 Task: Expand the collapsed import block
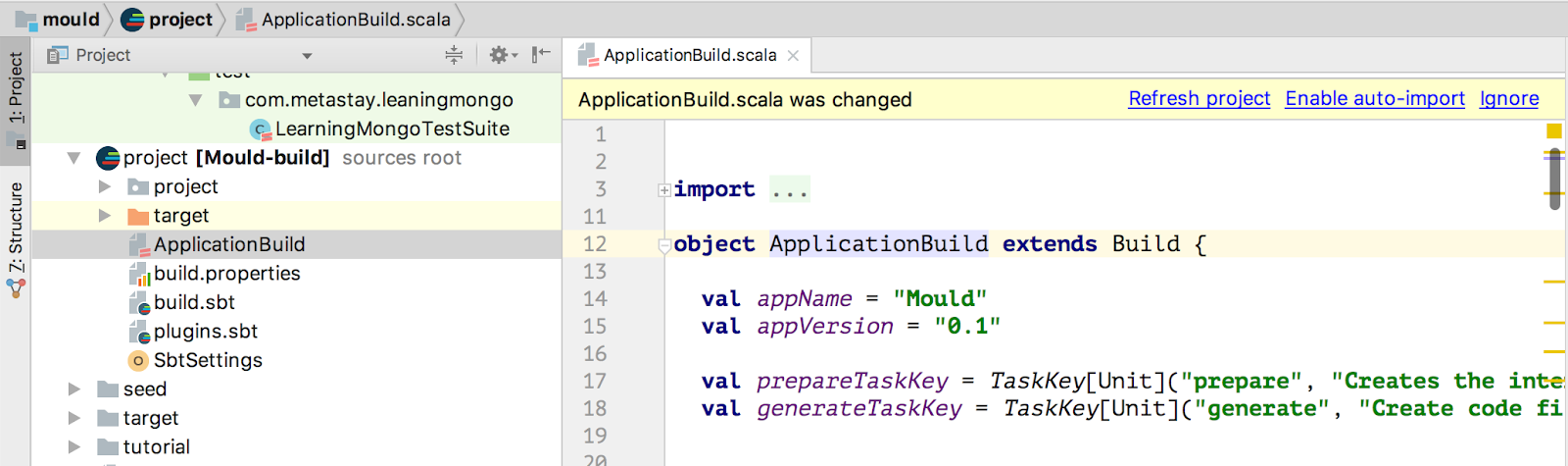point(664,190)
